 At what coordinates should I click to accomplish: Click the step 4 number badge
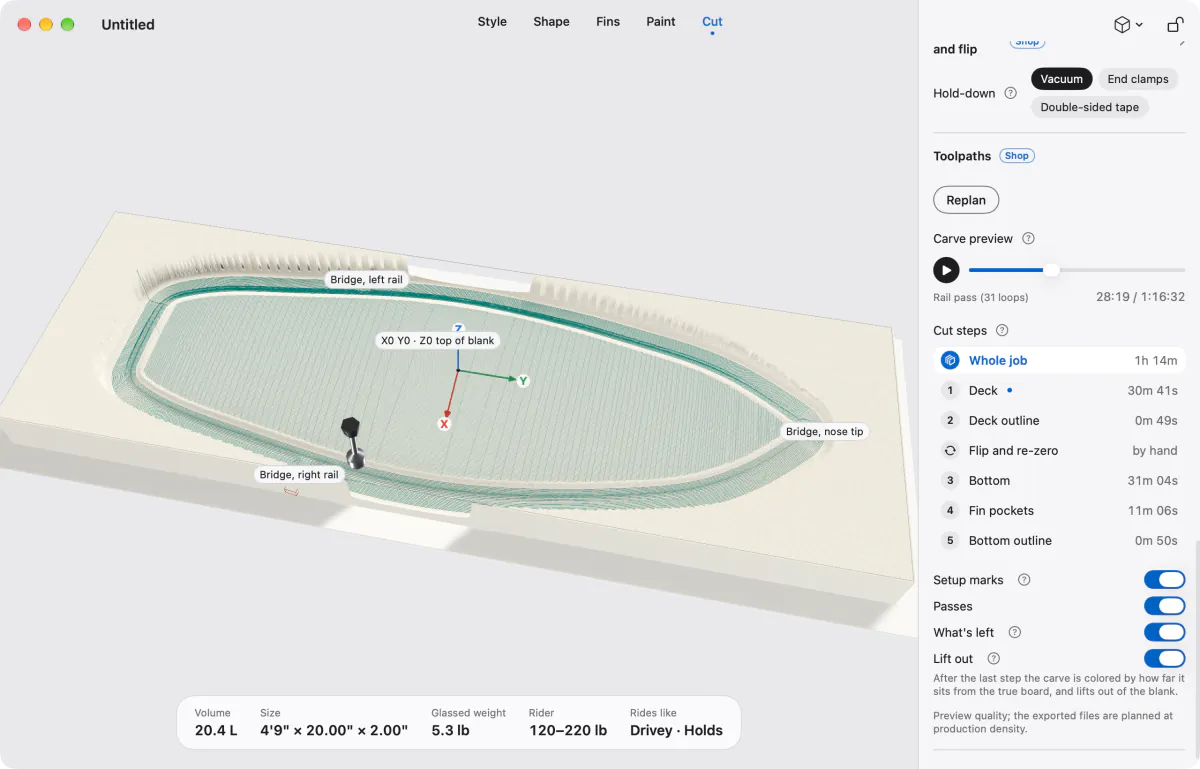(x=950, y=510)
